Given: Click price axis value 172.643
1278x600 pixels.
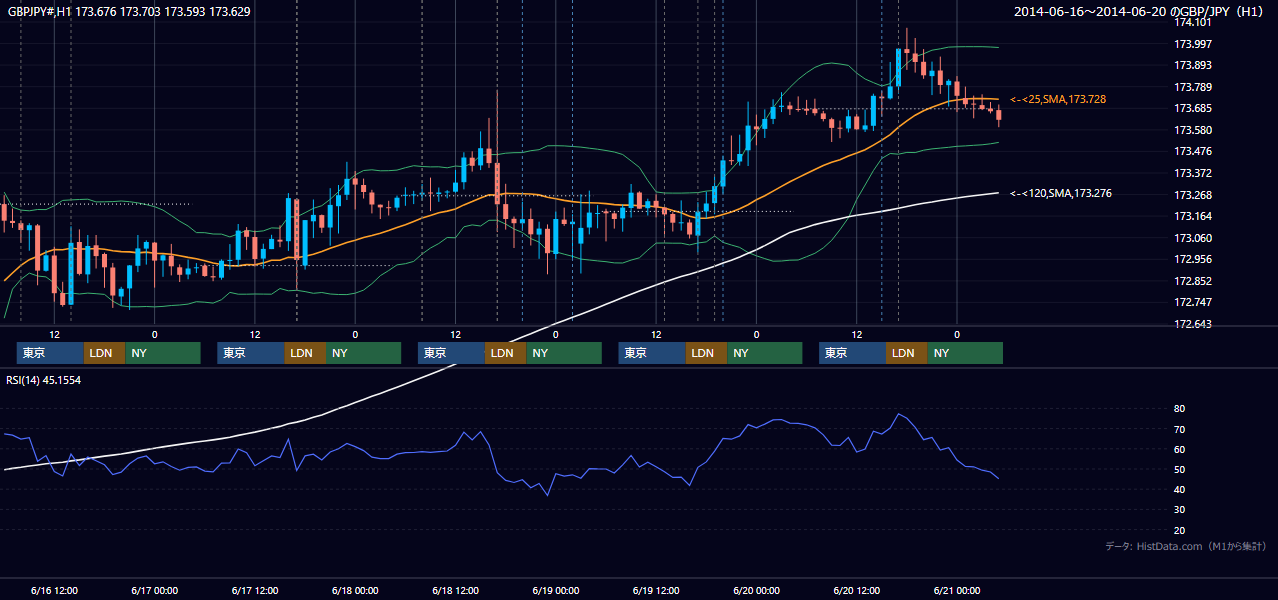Looking at the screenshot, I should pyautogui.click(x=1192, y=324).
